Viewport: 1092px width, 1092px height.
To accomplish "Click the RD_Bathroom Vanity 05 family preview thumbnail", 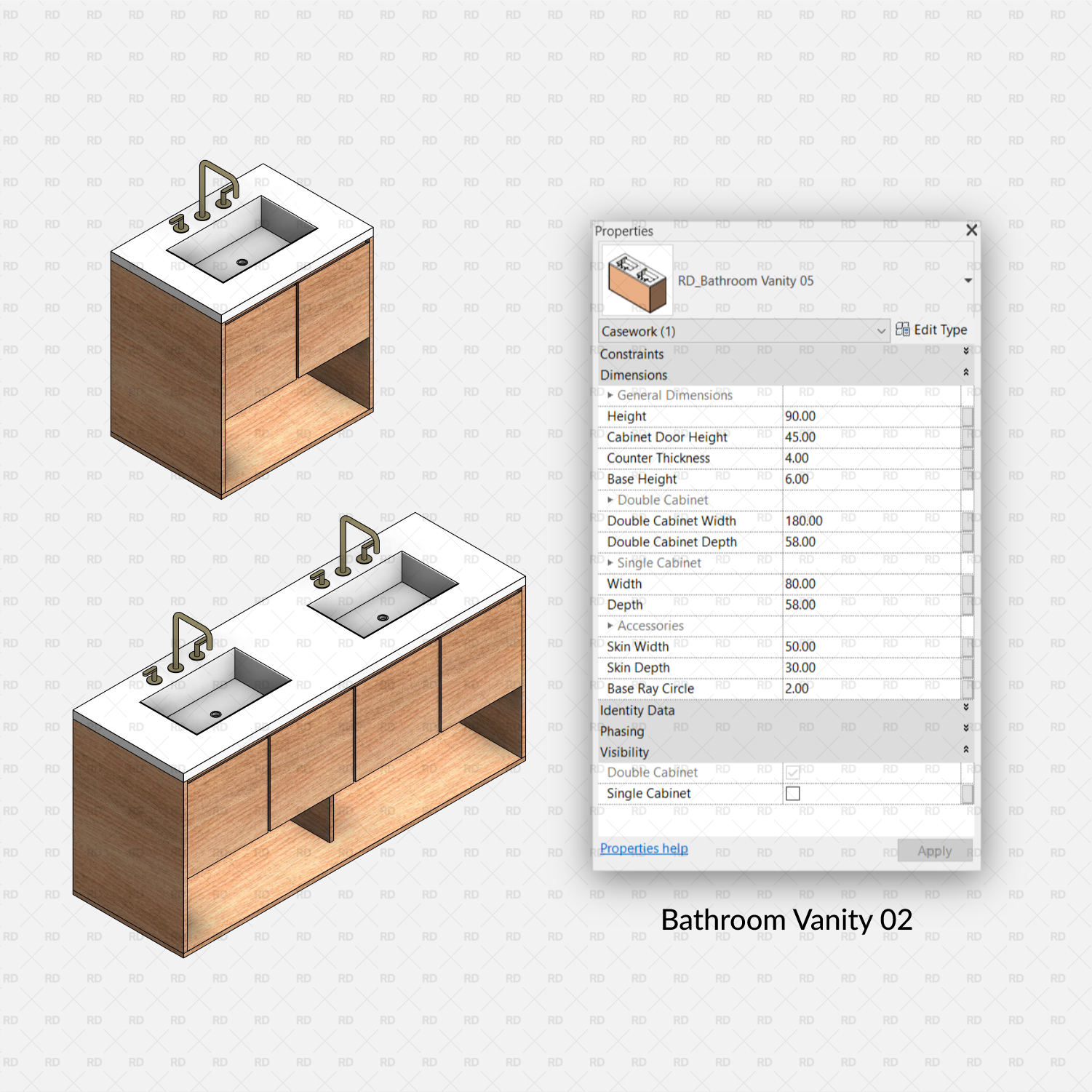I will tap(636, 281).
